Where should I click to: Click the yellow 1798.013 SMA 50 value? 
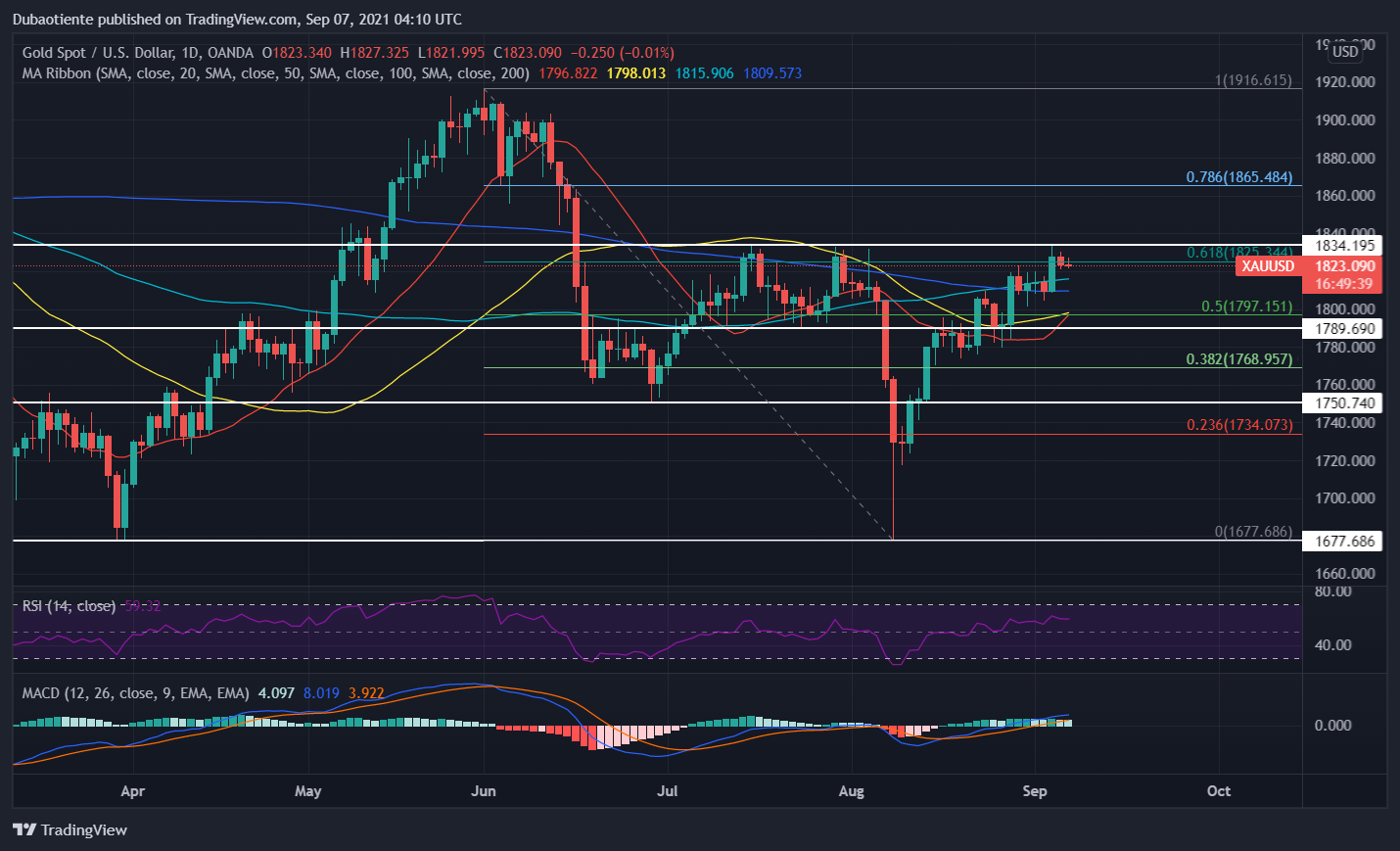point(636,73)
